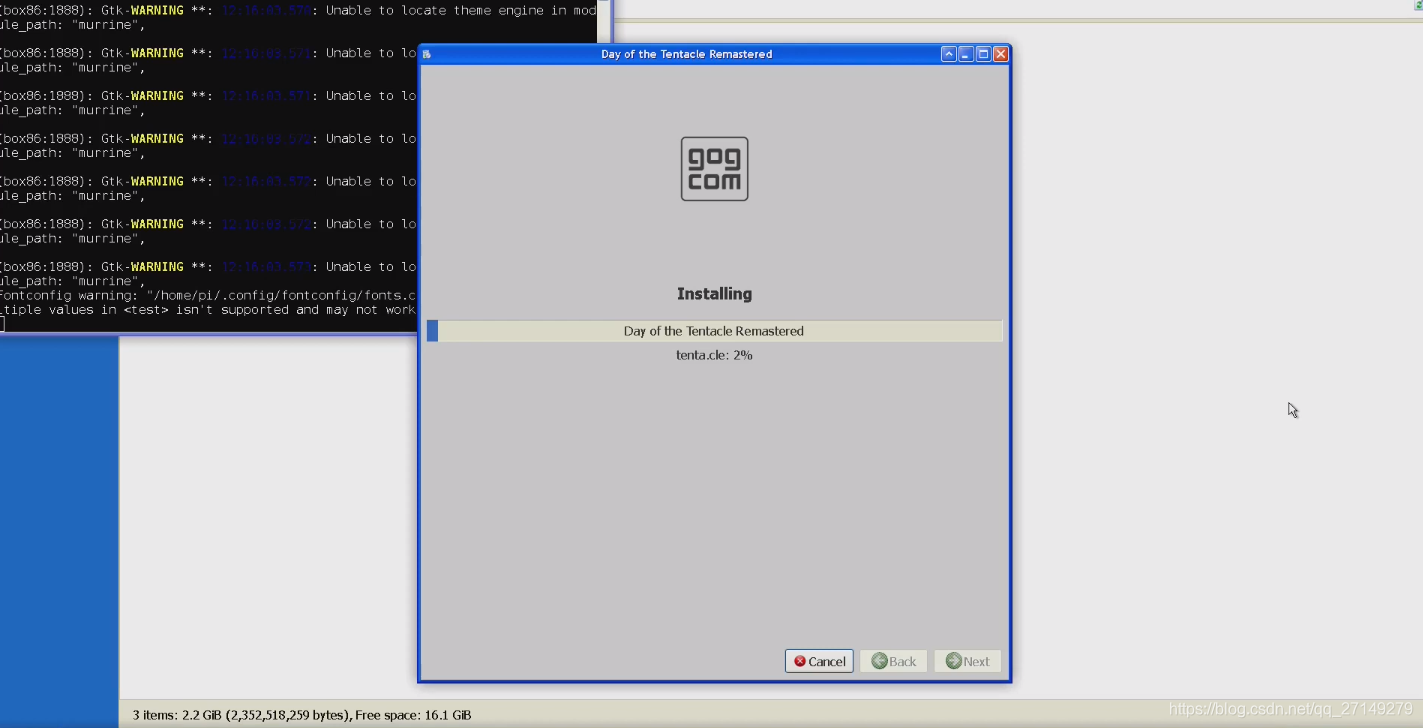
Task: Minimize the installer window
Action: pos(966,54)
